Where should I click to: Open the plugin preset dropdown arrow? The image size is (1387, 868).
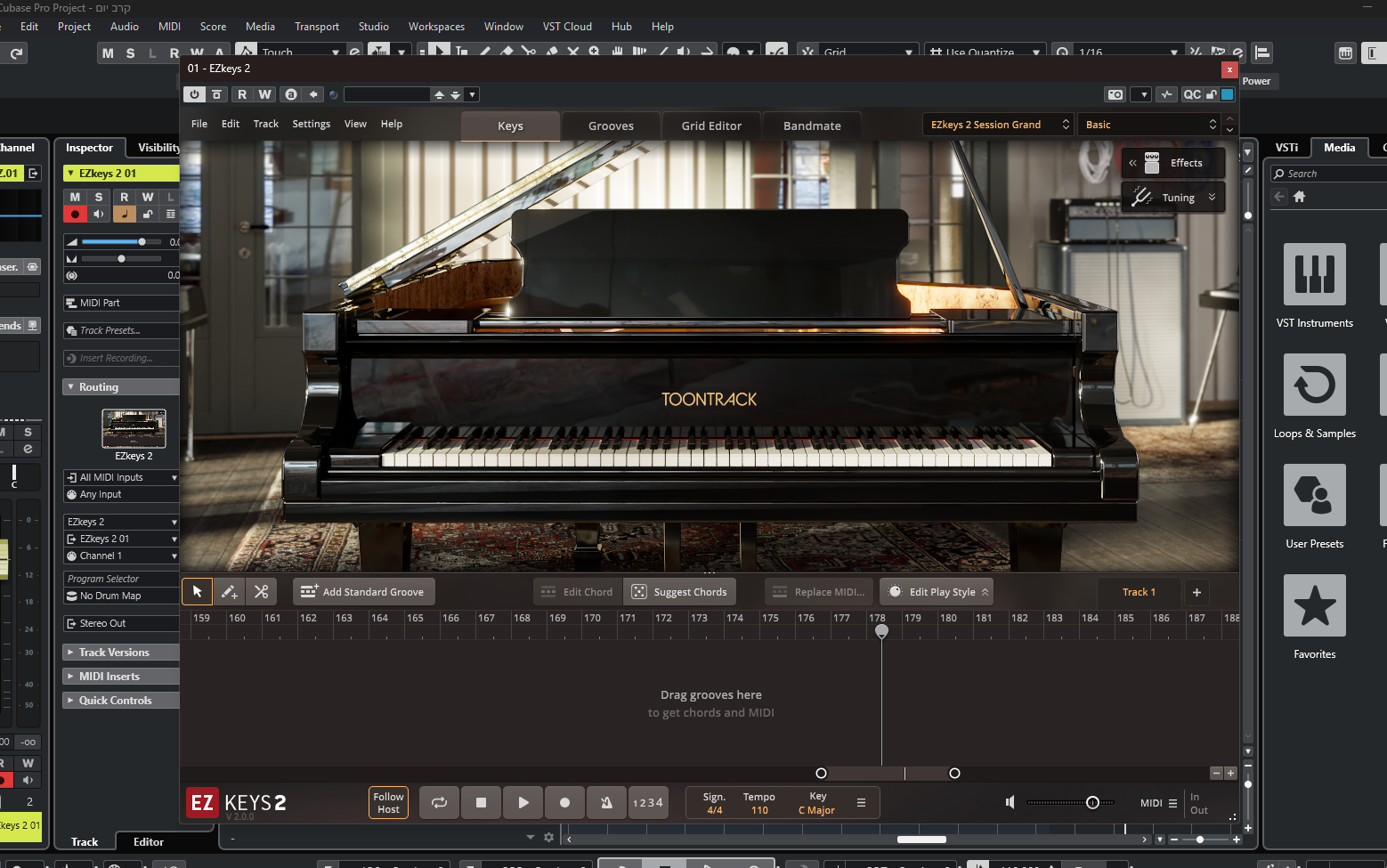coord(473,94)
